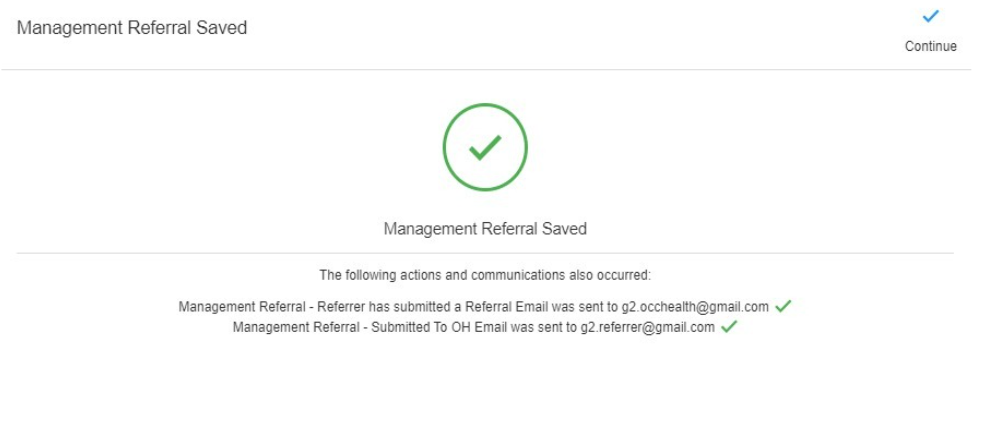Click the Continue label text
This screenshot has width=981, height=428.
pyautogui.click(x=930, y=46)
